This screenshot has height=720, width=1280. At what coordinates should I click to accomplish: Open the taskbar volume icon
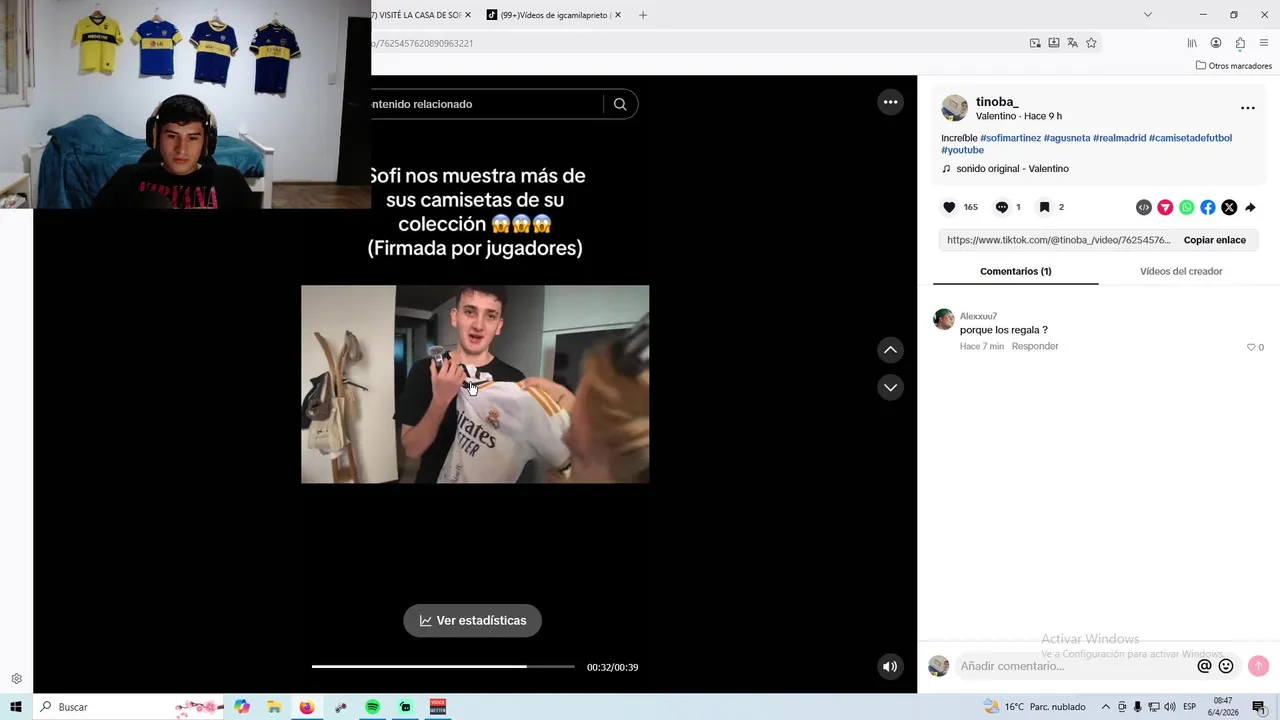(1169, 707)
